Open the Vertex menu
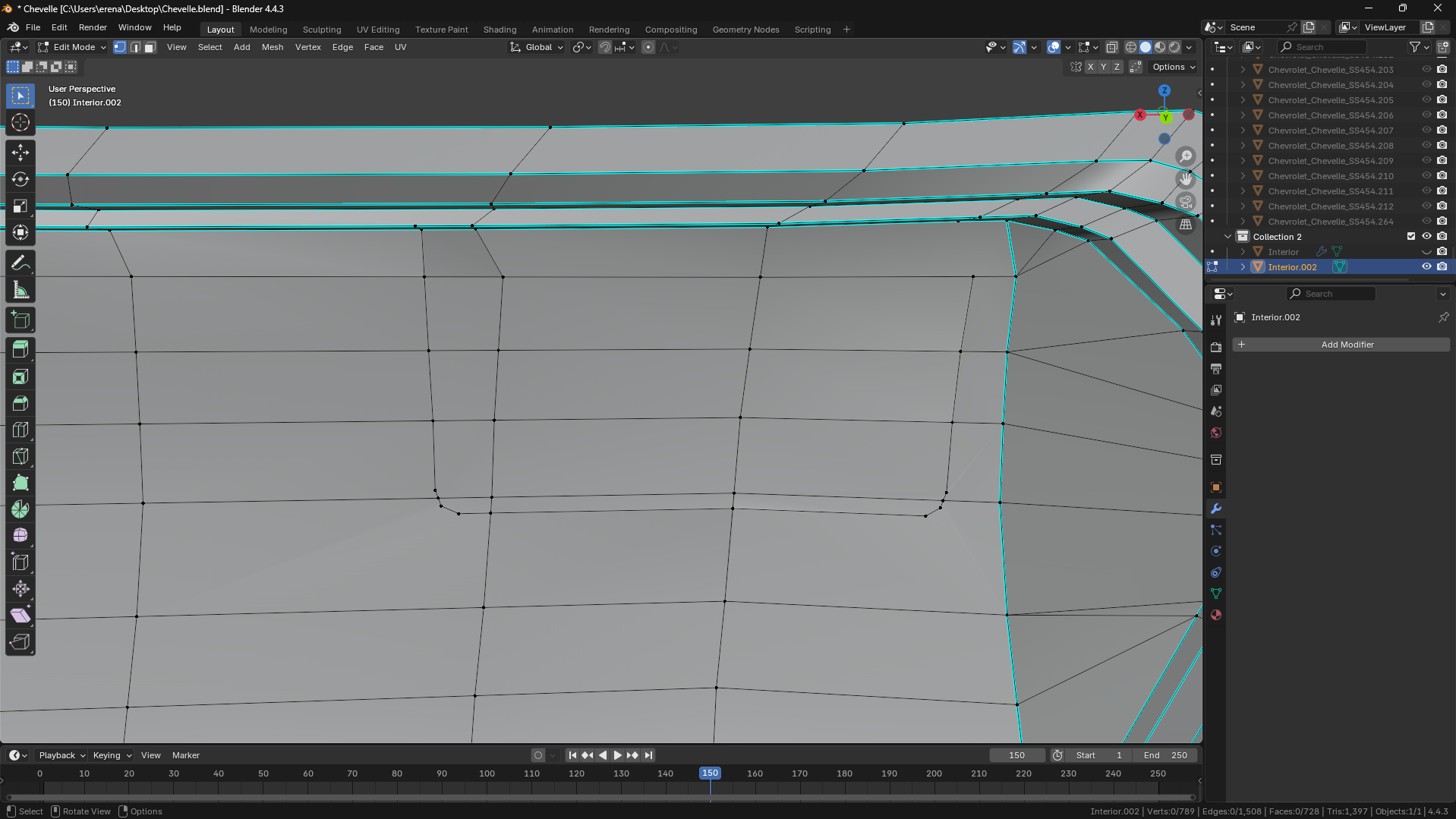This screenshot has height=819, width=1456. (x=308, y=47)
